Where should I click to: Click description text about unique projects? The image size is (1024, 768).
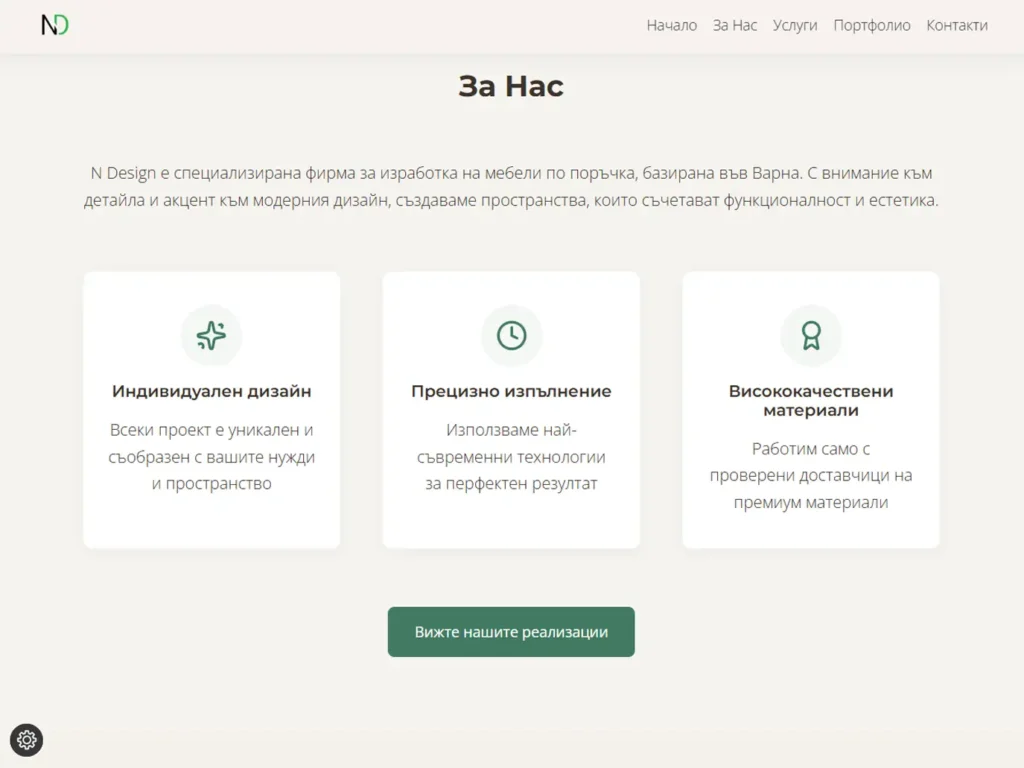(x=211, y=457)
